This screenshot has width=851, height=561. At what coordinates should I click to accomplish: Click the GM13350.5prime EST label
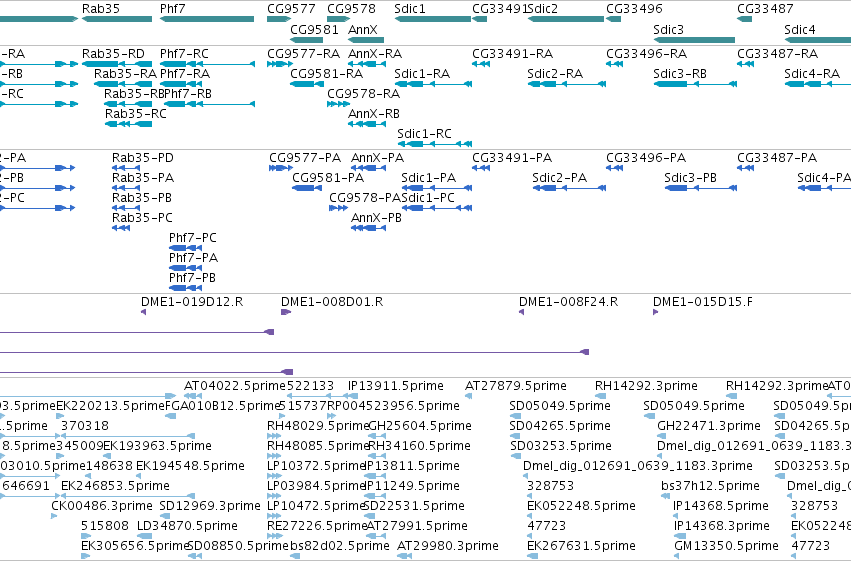[727, 546]
